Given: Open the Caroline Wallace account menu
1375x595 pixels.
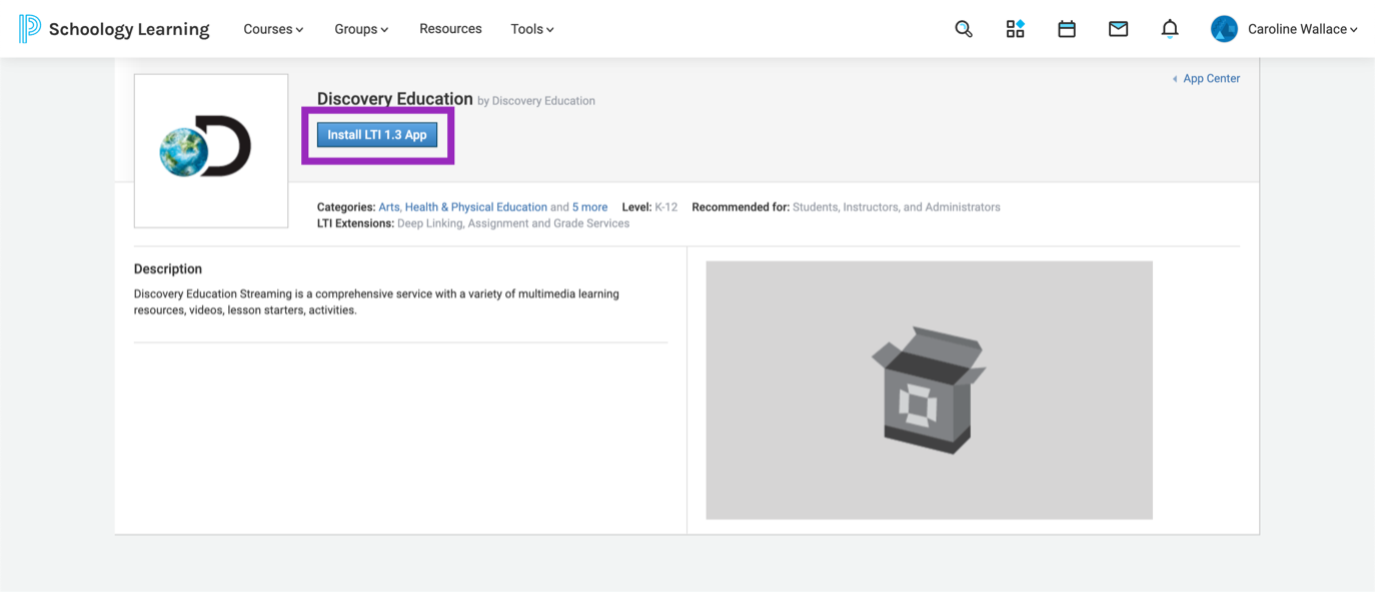Looking at the screenshot, I should point(1302,29).
